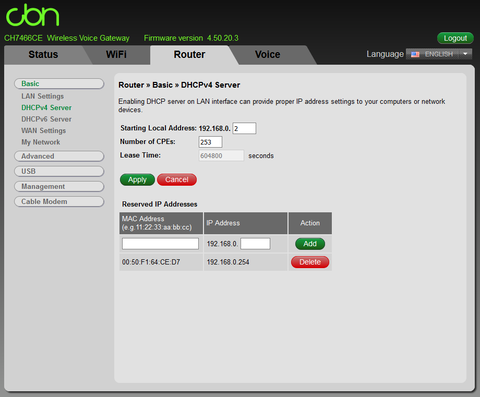The width and height of the screenshot is (480, 397).
Task: Switch to the Status tab
Action: pos(43,54)
